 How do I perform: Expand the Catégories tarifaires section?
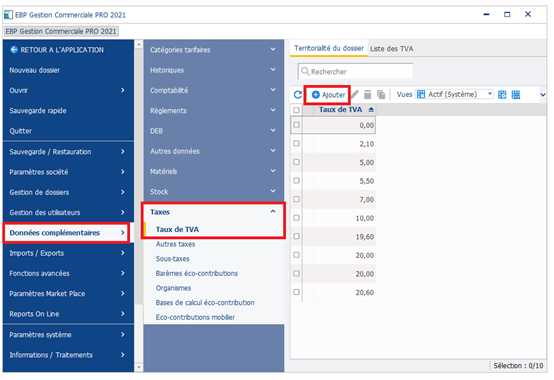coord(213,50)
